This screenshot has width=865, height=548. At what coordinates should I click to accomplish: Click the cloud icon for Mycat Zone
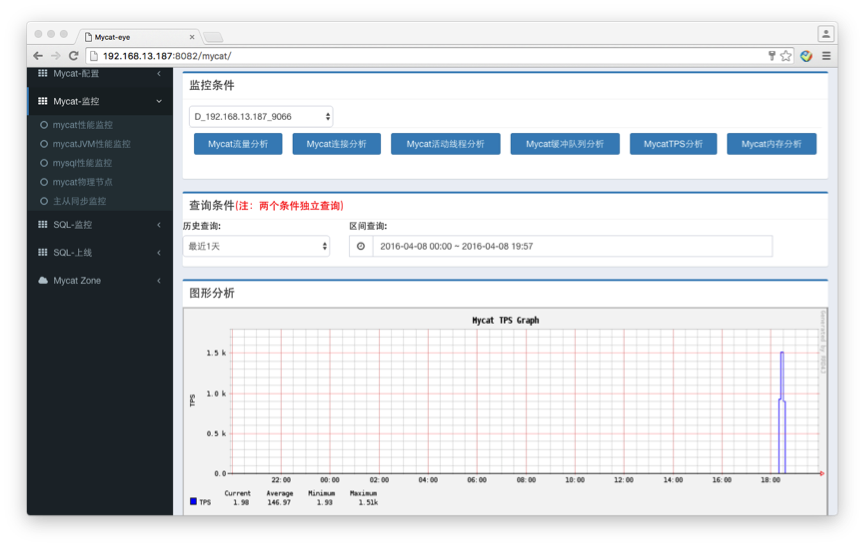coord(43,281)
